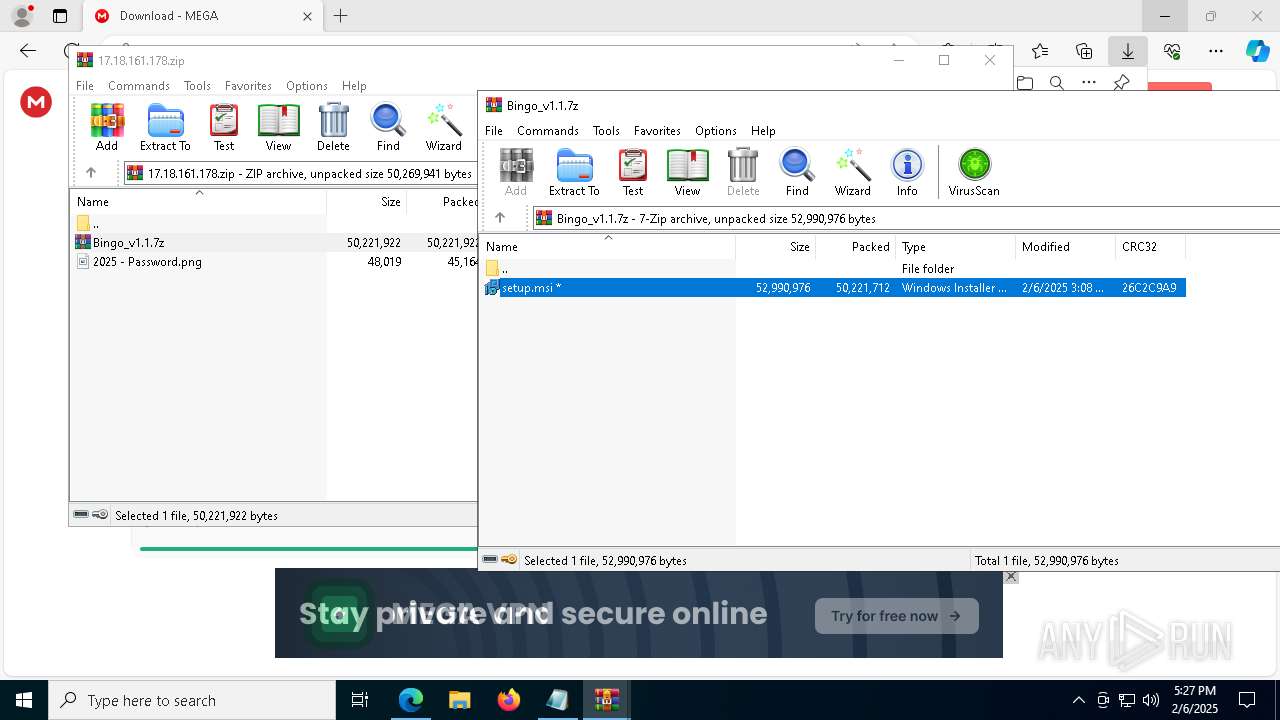1280x720 pixels.
Task: Click lock icon in Bingo_v1.1.7z status bar
Action: [x=509, y=560]
